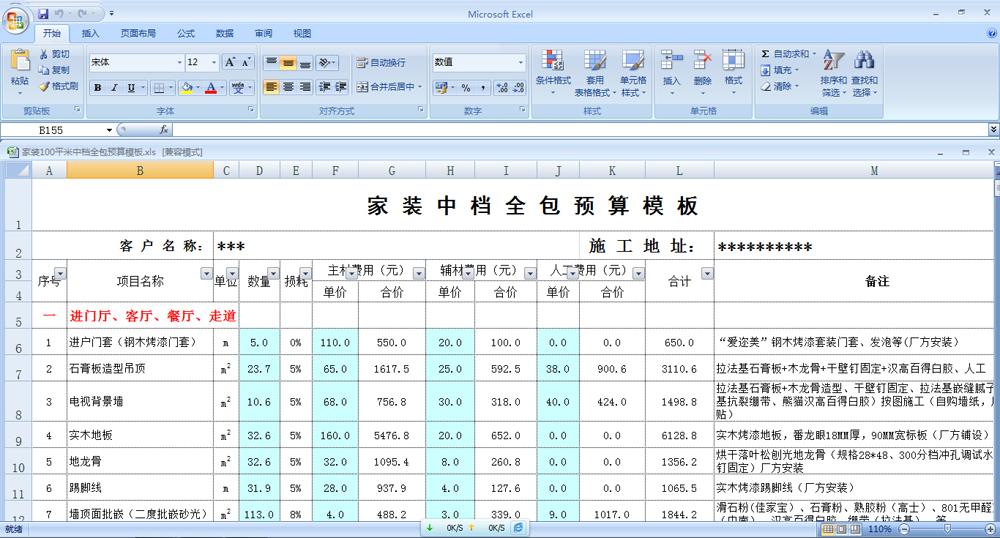
Task: Toggle Wrap Text (自动换行)
Action: pyautogui.click(x=381, y=63)
